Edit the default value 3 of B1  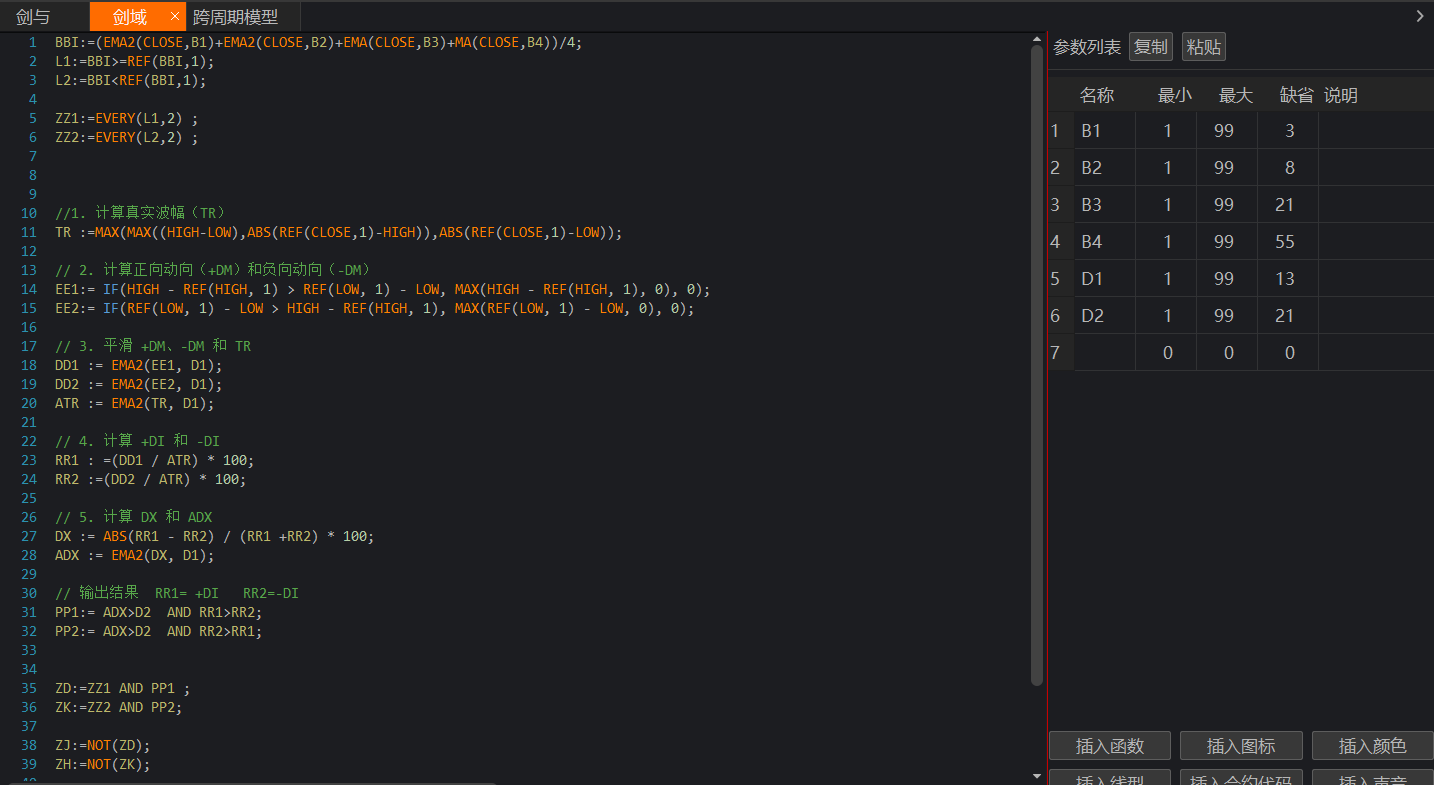tap(1288, 131)
